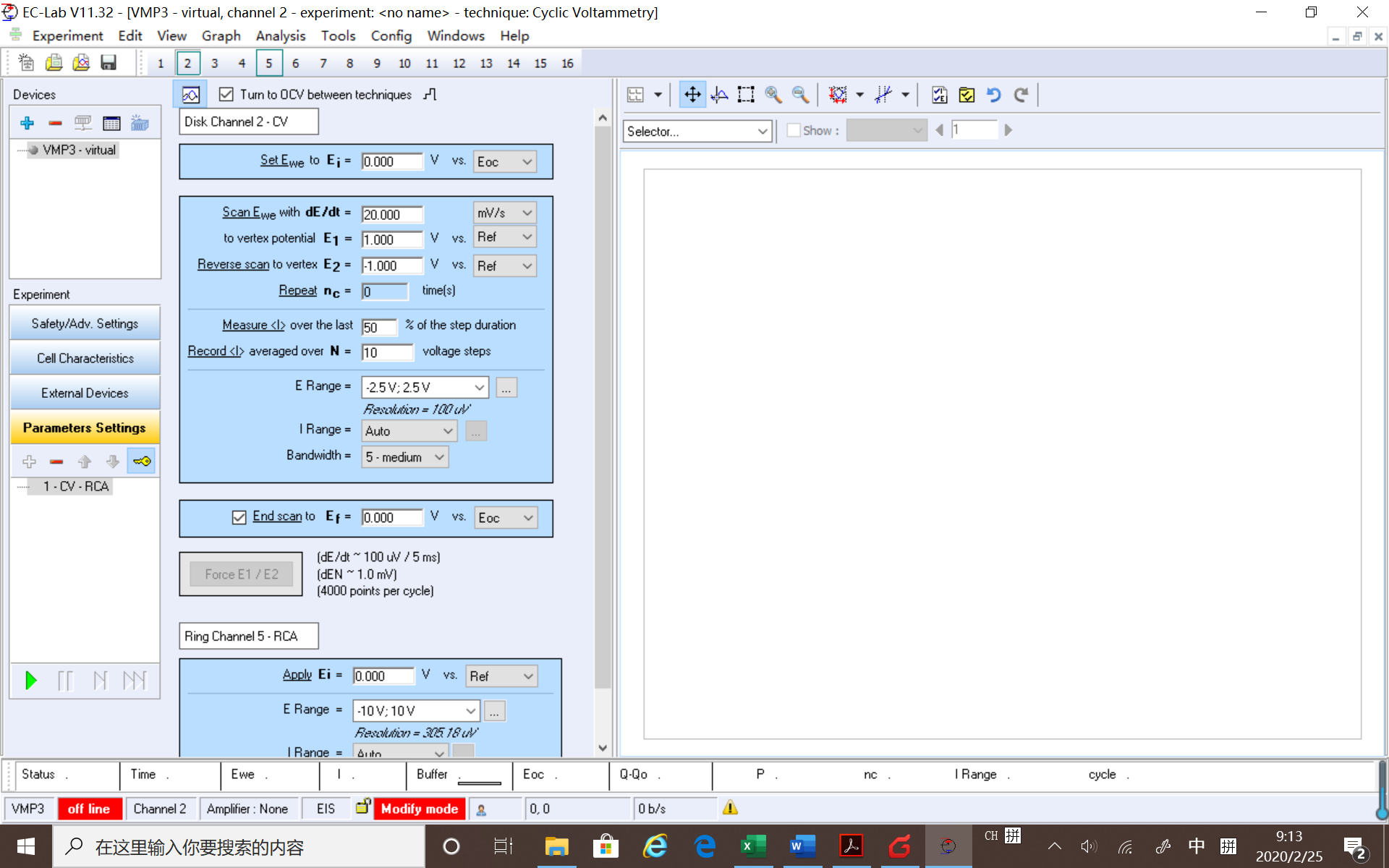The width and height of the screenshot is (1389, 868).
Task: Click the green Run experiment play button
Action: point(31,680)
